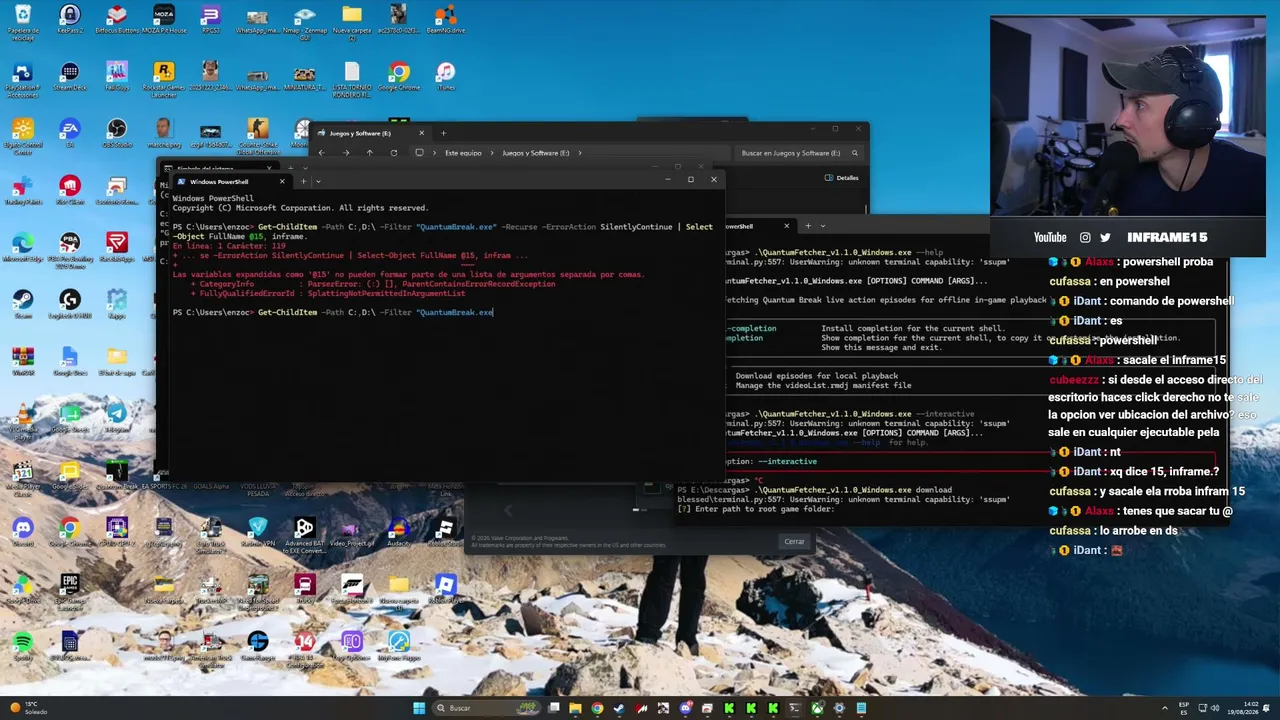Open Stream Deck desktop shortcut
1280x720 pixels.
coord(69,78)
